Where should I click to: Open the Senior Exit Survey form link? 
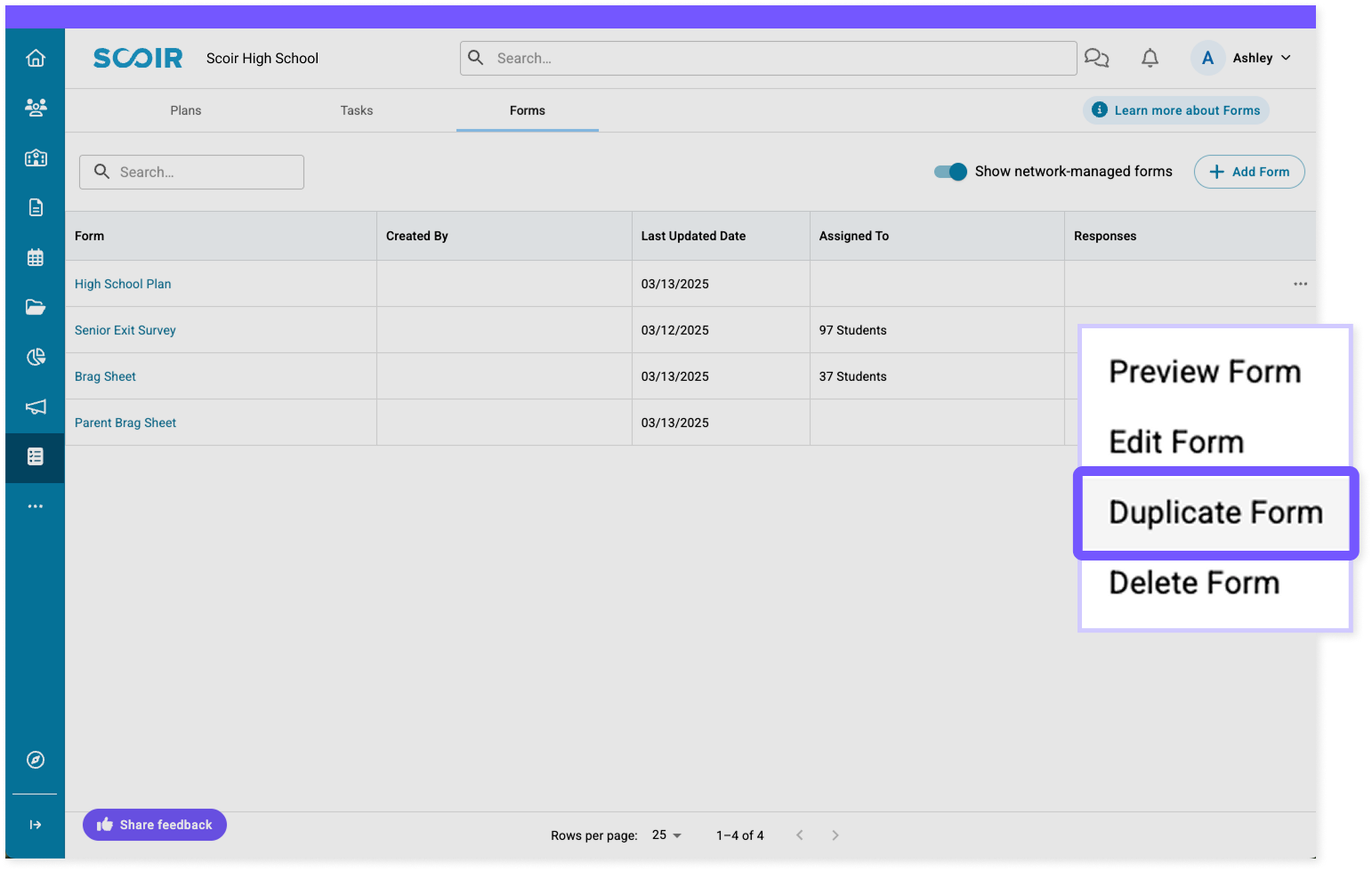pyautogui.click(x=125, y=330)
